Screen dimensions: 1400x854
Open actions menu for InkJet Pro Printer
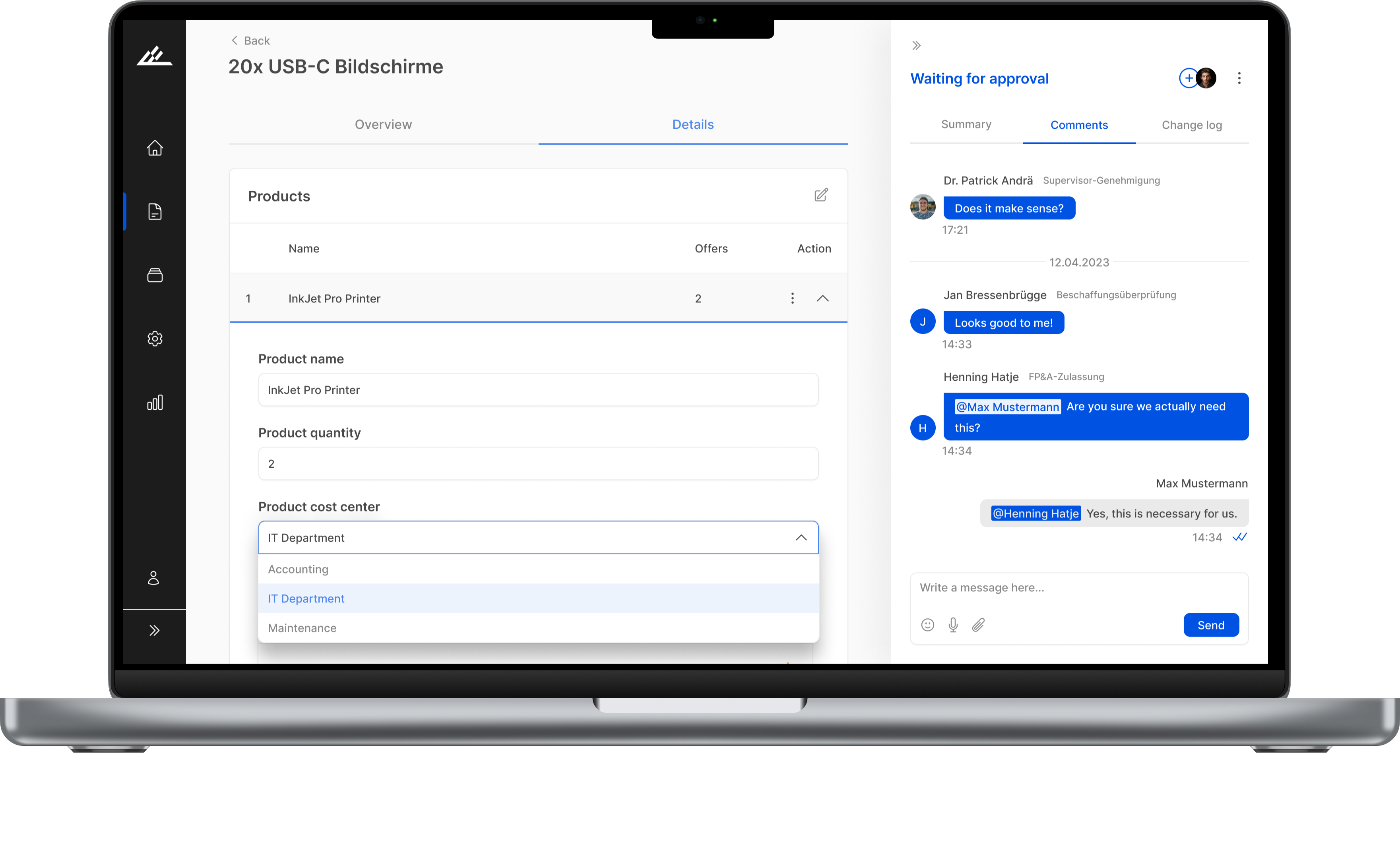click(792, 298)
